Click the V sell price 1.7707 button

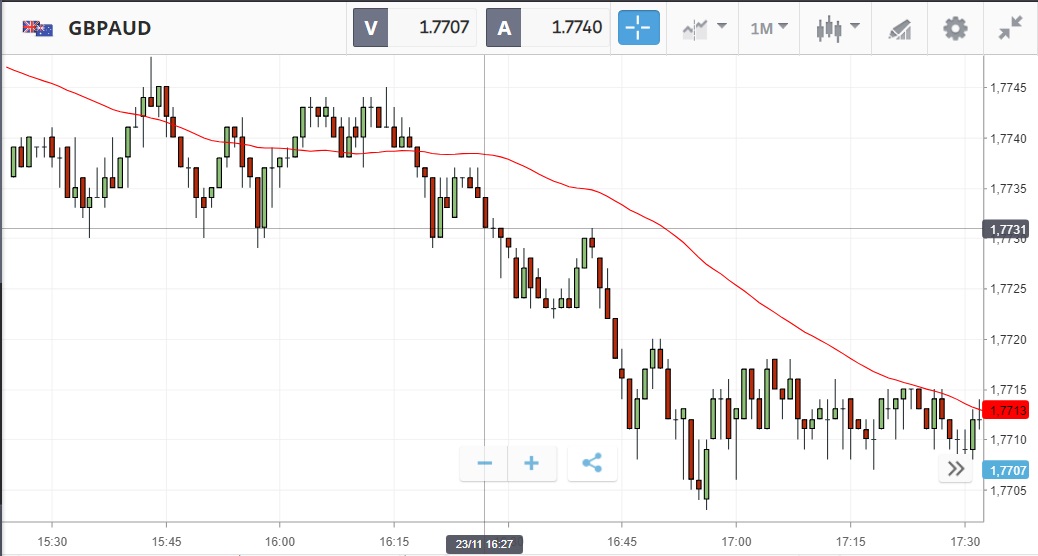[414, 28]
